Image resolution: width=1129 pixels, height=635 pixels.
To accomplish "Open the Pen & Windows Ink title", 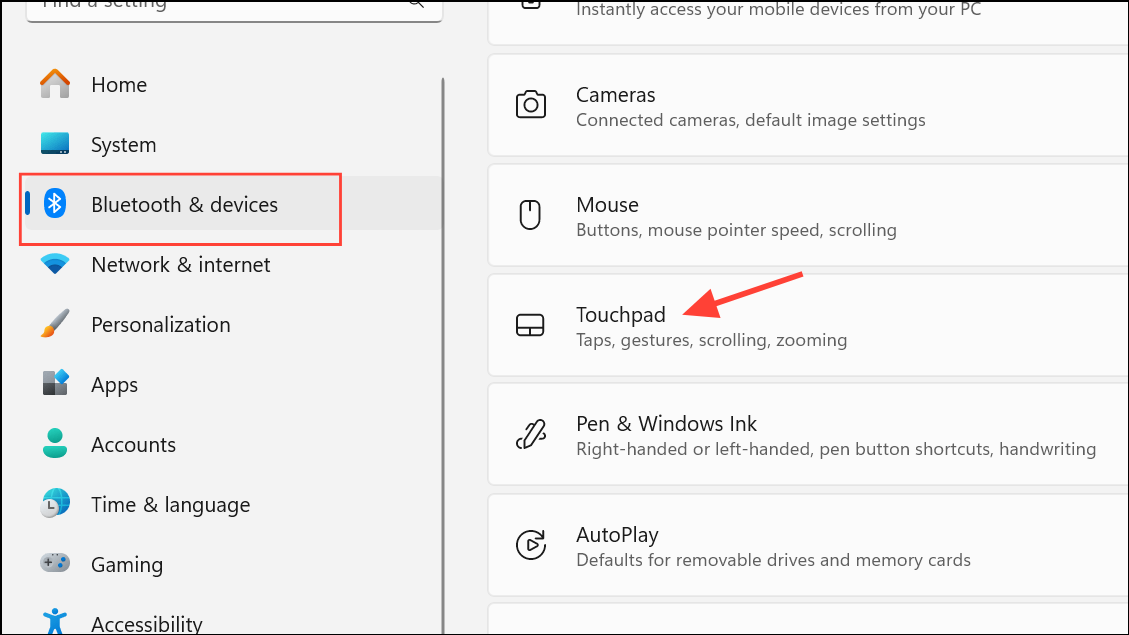I will 666,423.
